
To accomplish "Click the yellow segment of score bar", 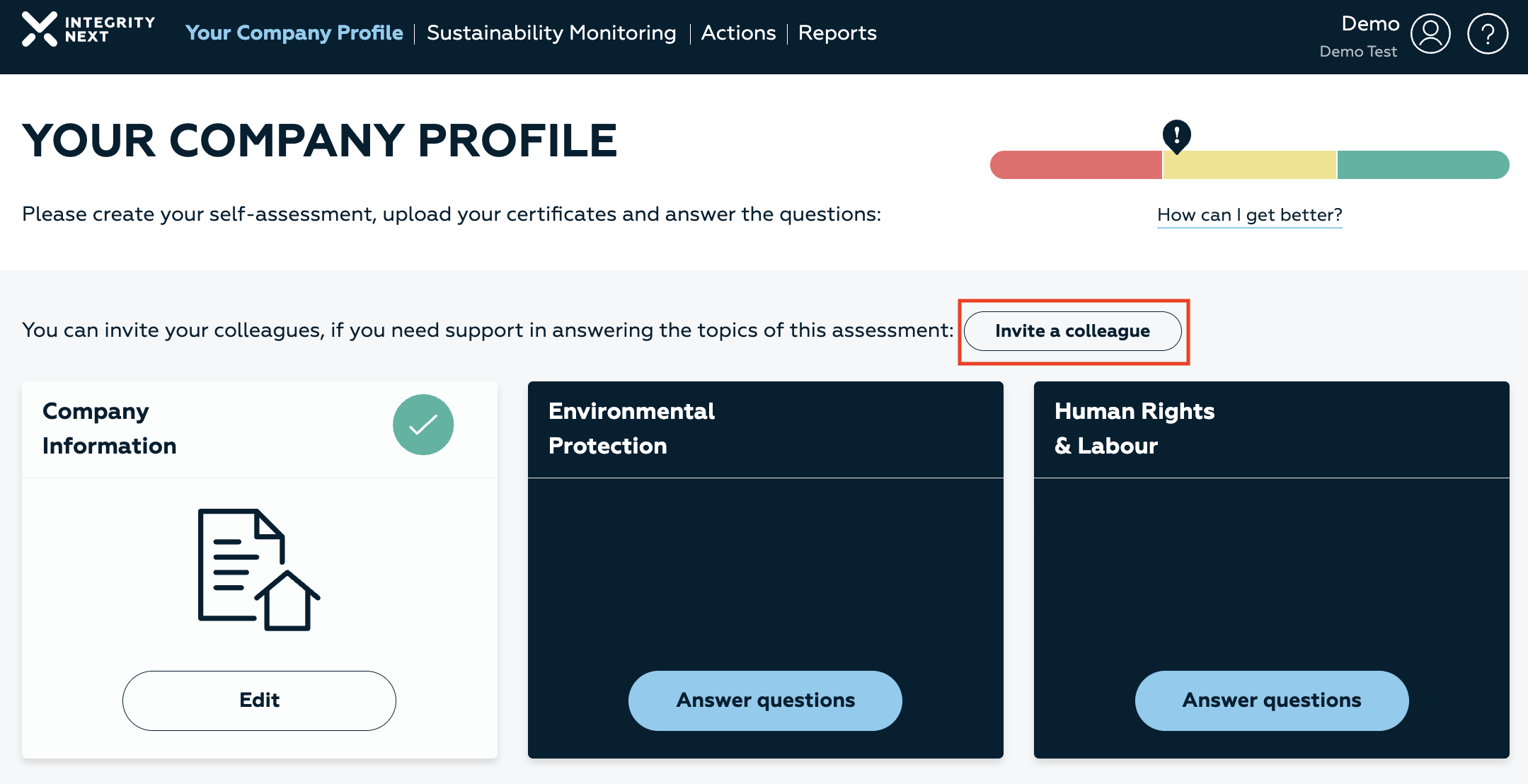I will click(1249, 165).
